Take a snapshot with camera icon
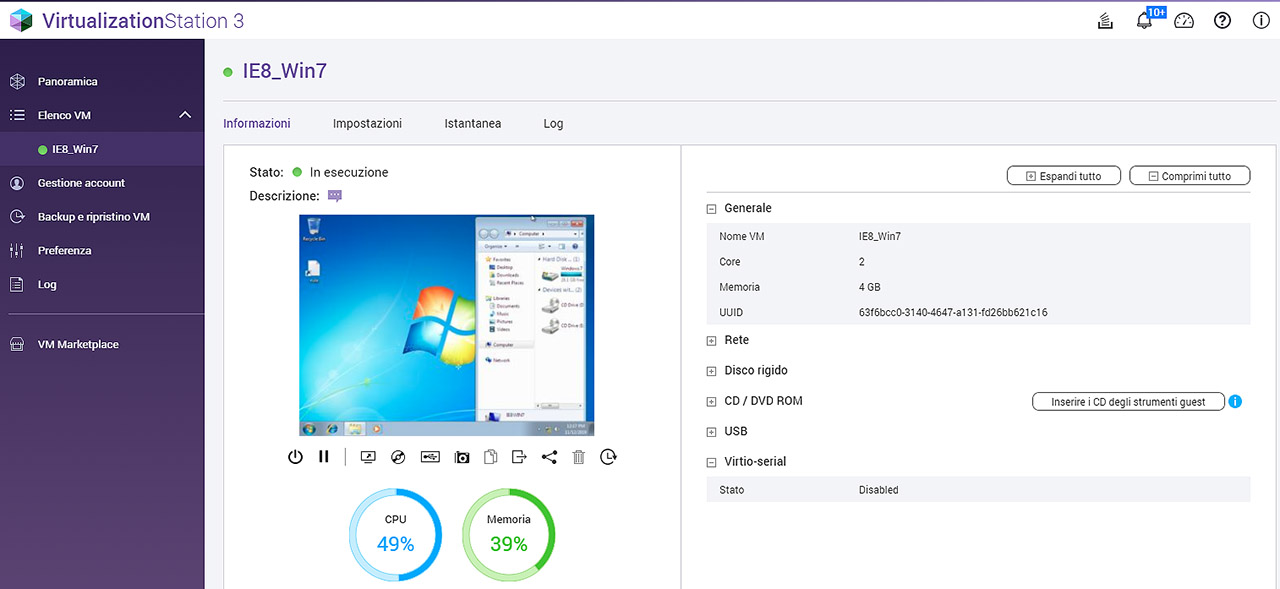The image size is (1280, 589). (461, 457)
